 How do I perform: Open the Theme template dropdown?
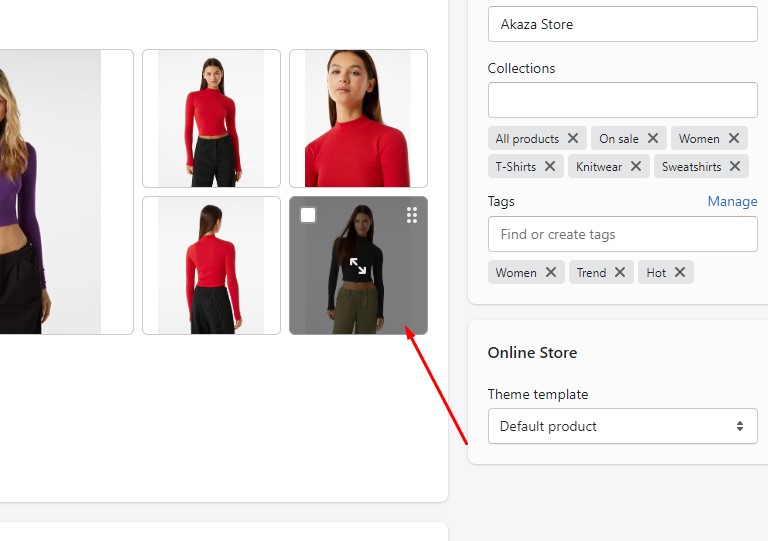pos(622,426)
